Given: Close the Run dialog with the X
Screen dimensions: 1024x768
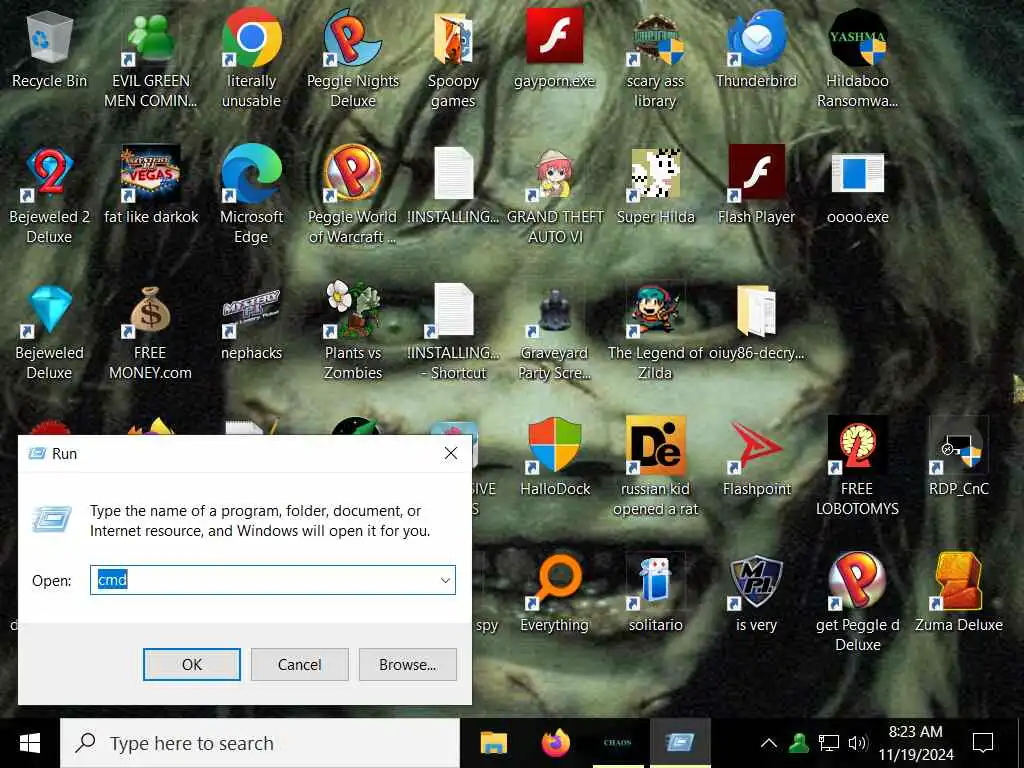Looking at the screenshot, I should [451, 453].
